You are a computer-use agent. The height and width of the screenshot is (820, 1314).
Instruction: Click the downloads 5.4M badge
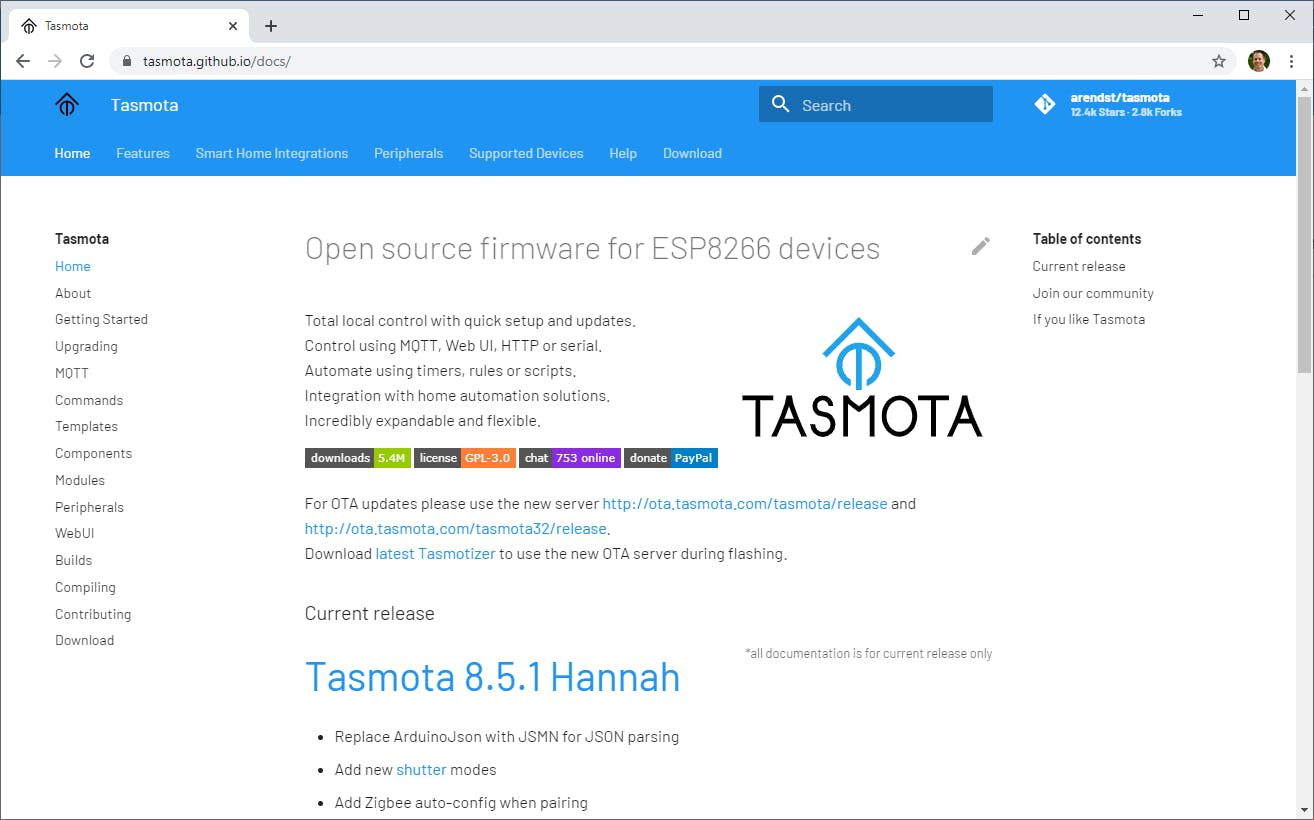pos(357,457)
